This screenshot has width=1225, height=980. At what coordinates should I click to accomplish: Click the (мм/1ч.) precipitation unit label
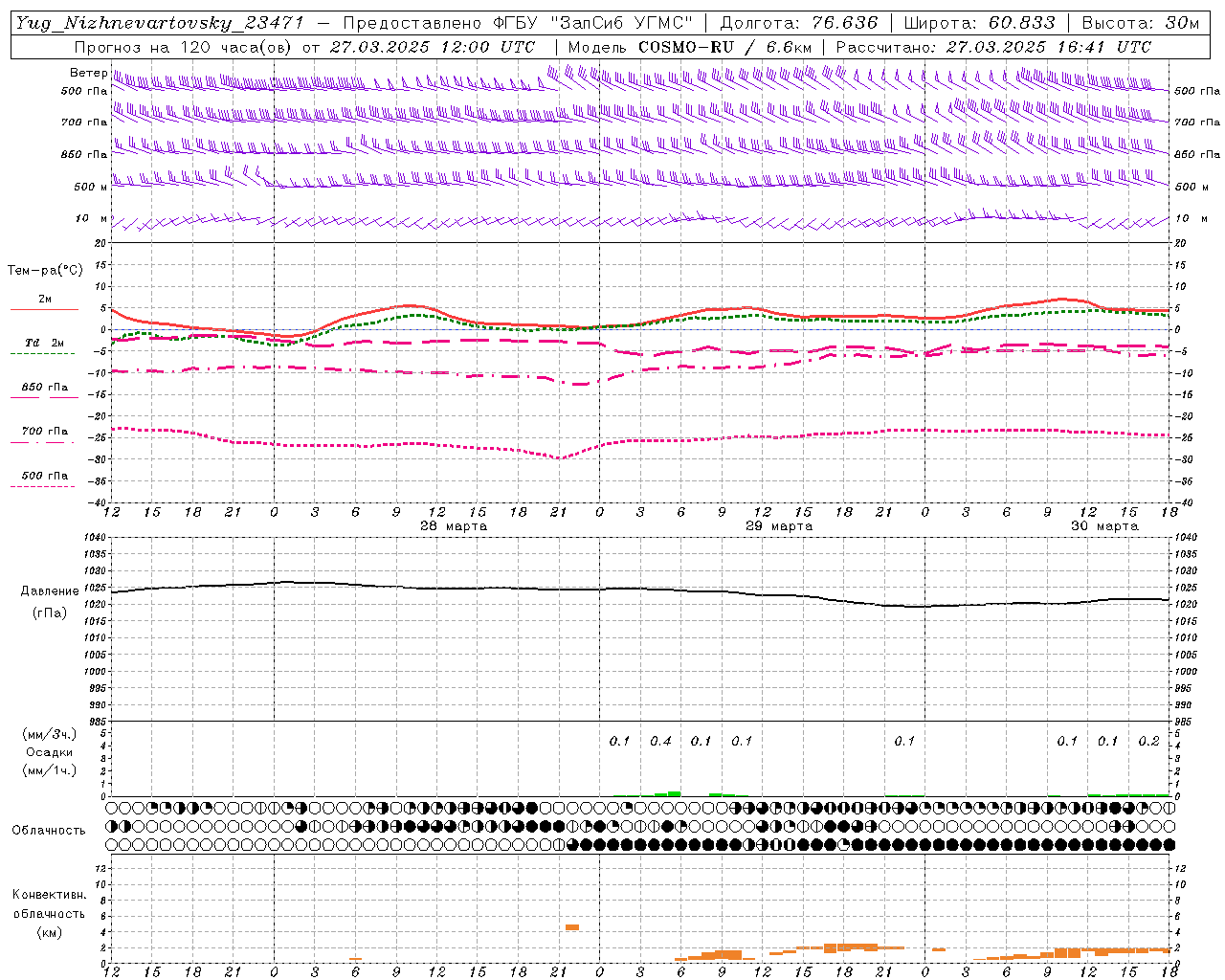pyautogui.click(x=50, y=769)
